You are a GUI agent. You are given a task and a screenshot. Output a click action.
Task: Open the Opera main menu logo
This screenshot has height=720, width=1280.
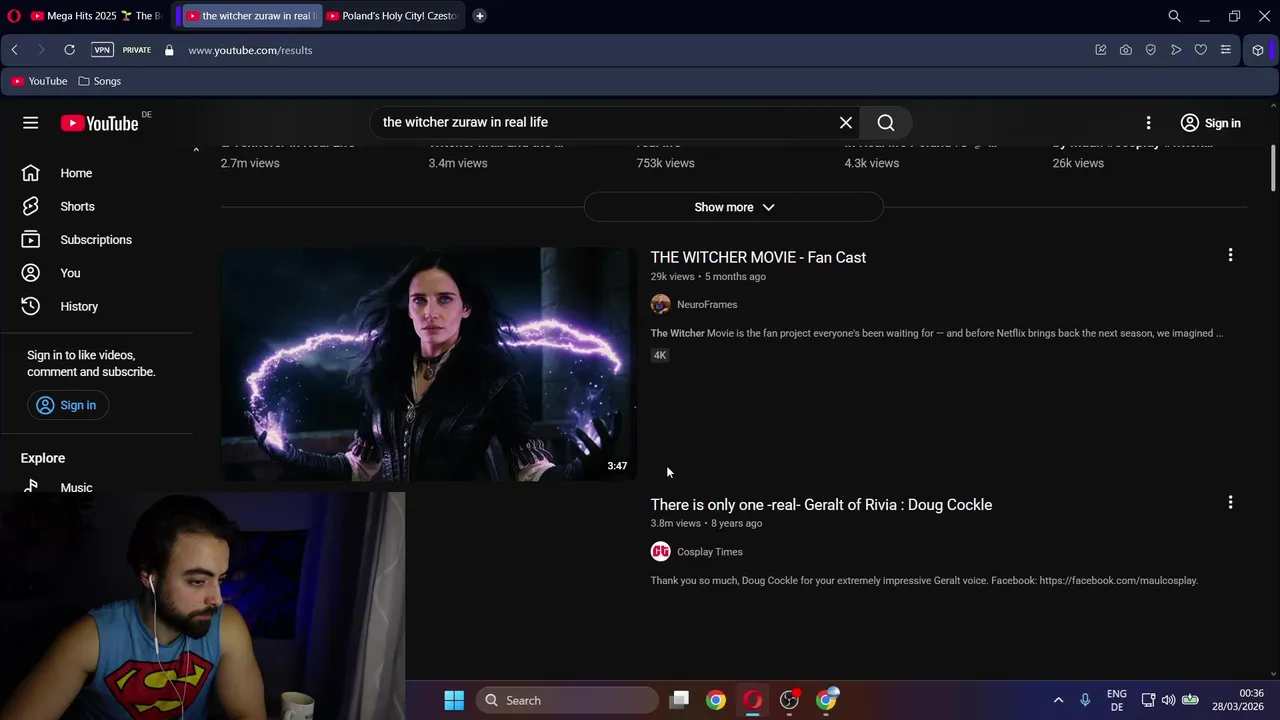tap(14, 16)
